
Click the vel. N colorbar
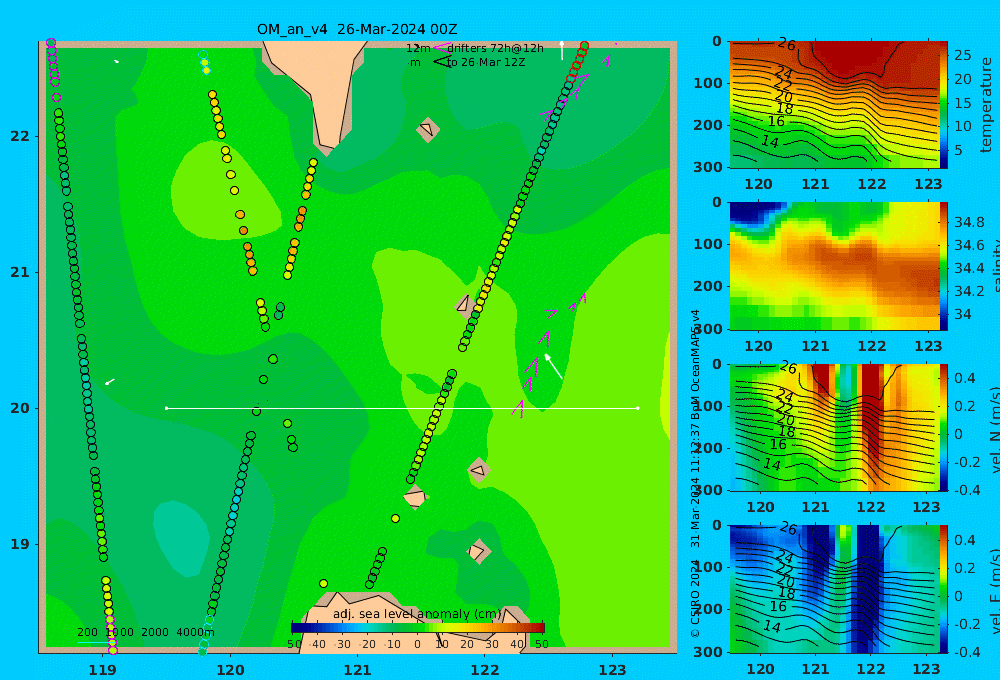click(944, 427)
